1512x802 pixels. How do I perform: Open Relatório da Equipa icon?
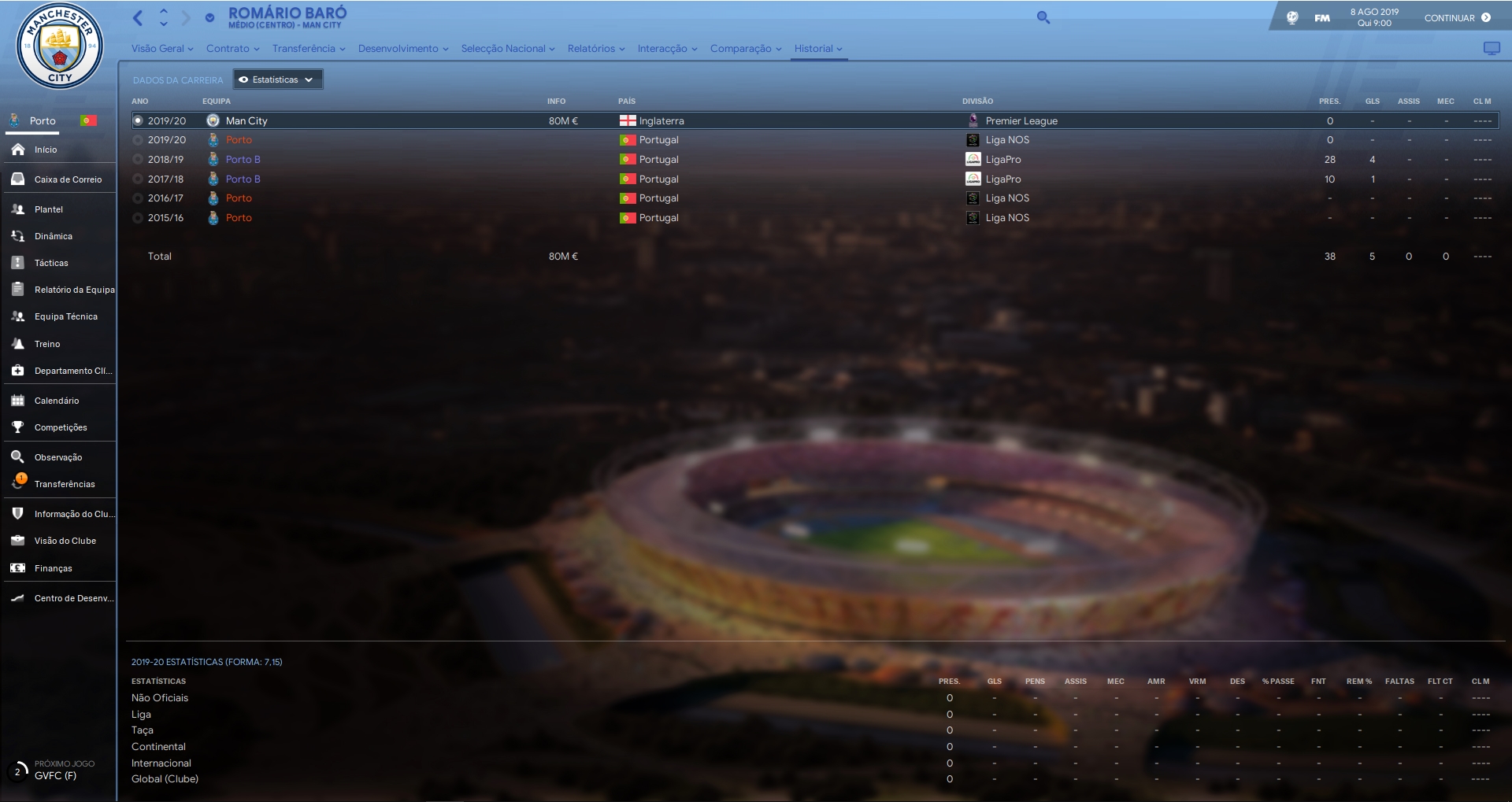(18, 290)
